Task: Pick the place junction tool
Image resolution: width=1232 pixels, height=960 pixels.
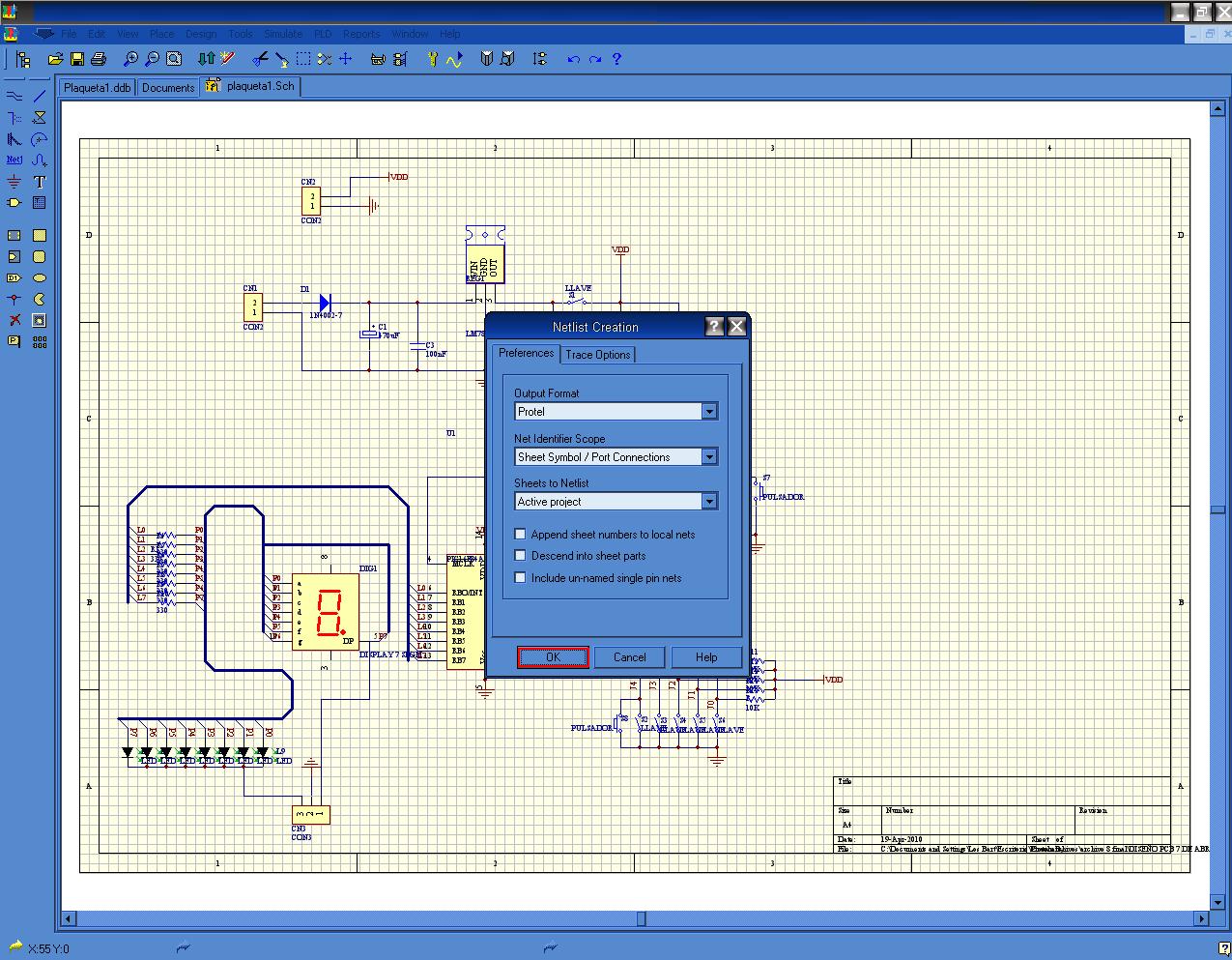Action: tap(14, 300)
